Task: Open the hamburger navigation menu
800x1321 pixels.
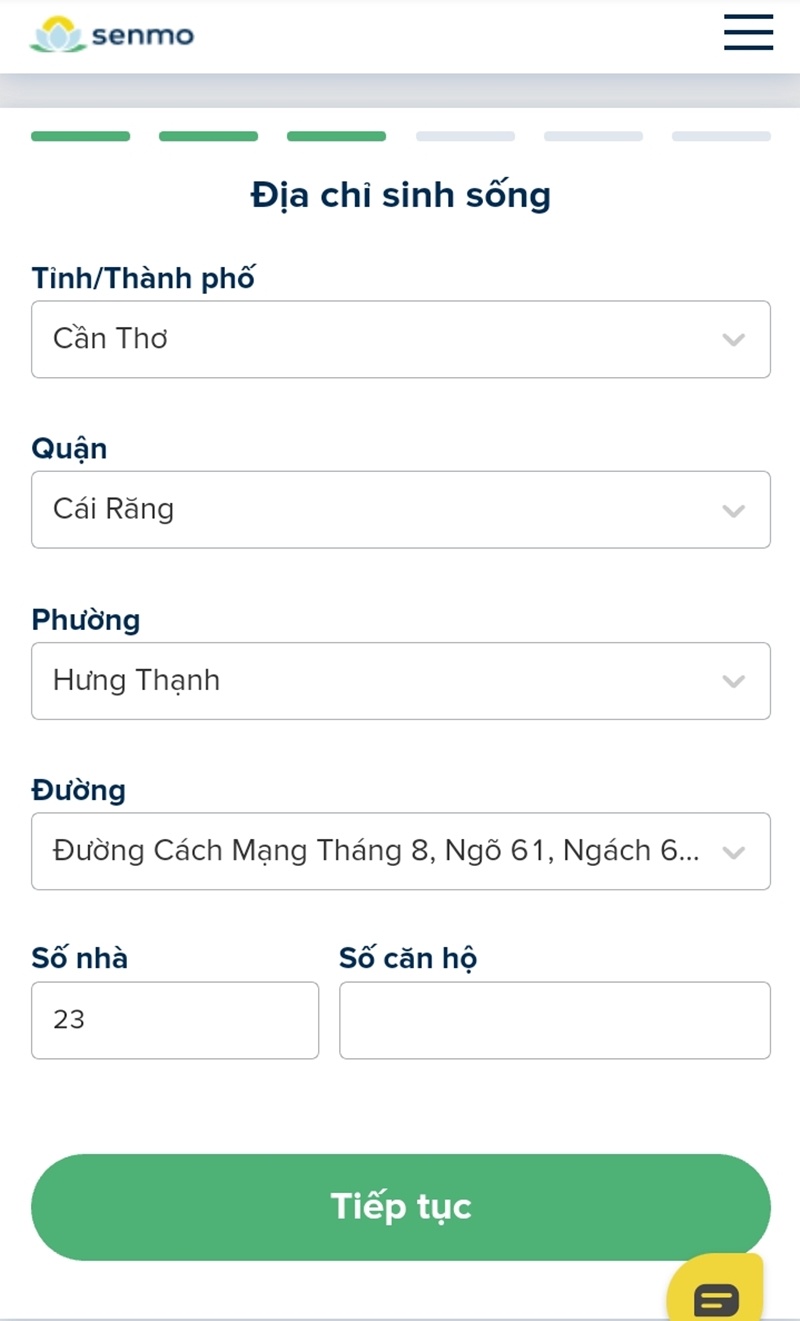Action: click(748, 33)
